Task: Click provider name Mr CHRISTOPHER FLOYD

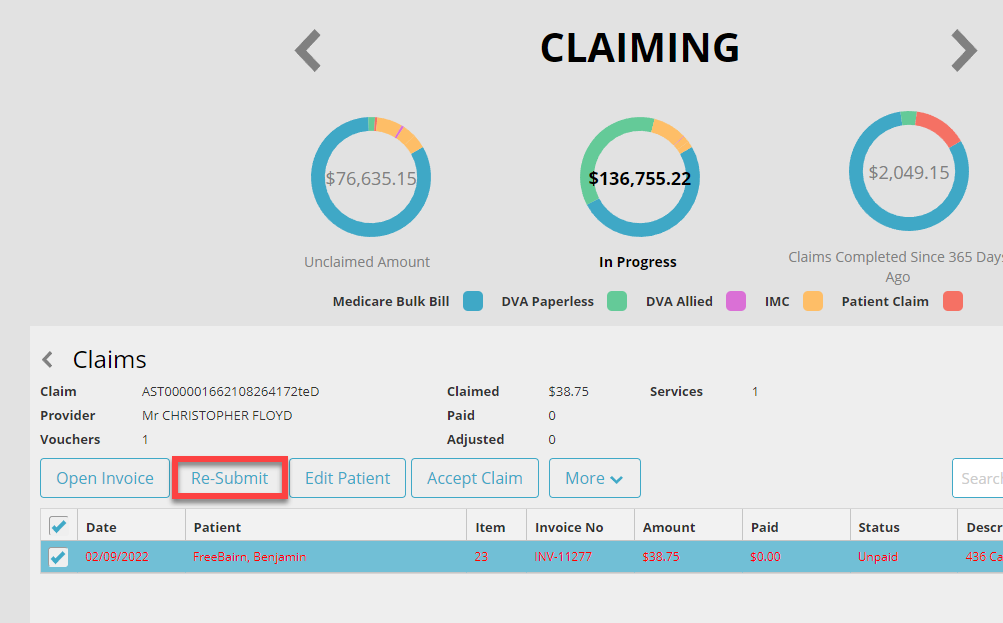Action: coord(217,415)
